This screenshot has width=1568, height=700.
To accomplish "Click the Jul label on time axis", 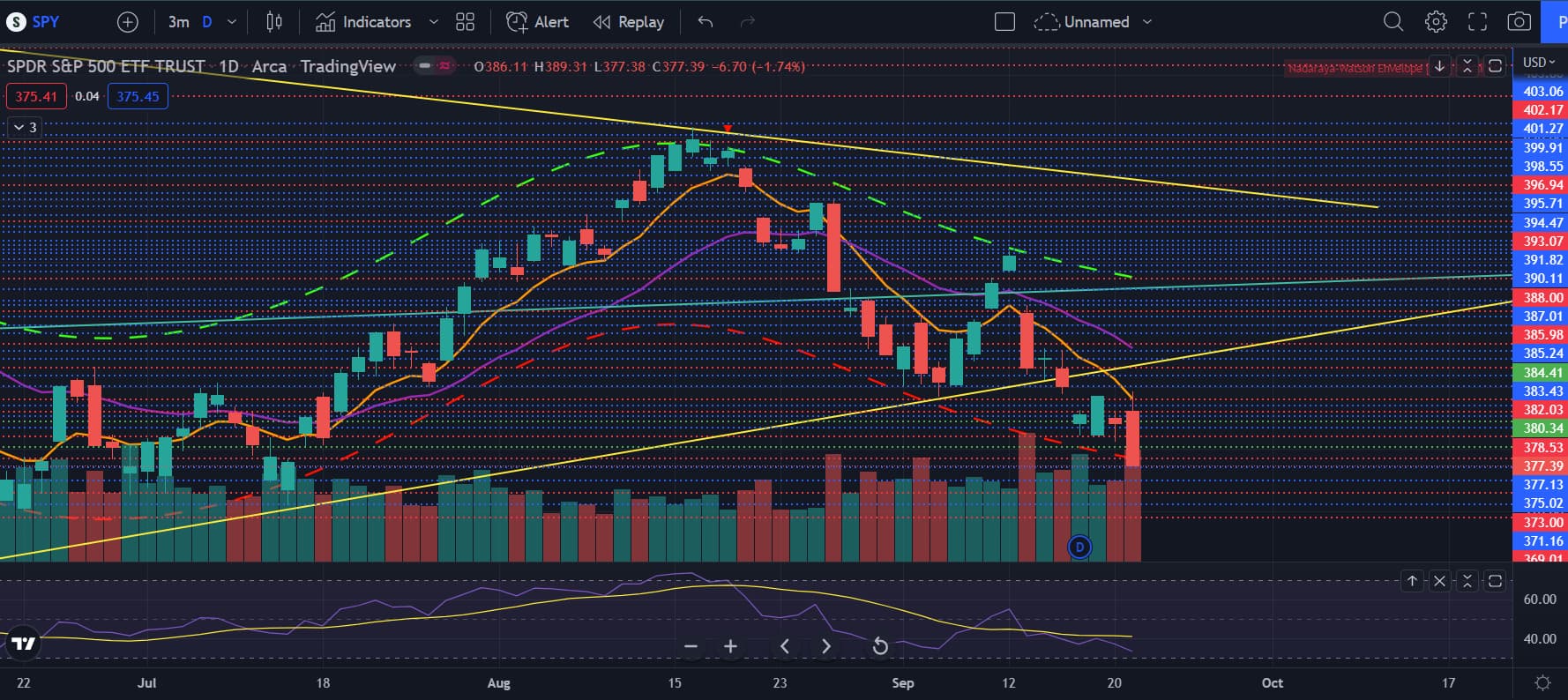I will [x=146, y=683].
